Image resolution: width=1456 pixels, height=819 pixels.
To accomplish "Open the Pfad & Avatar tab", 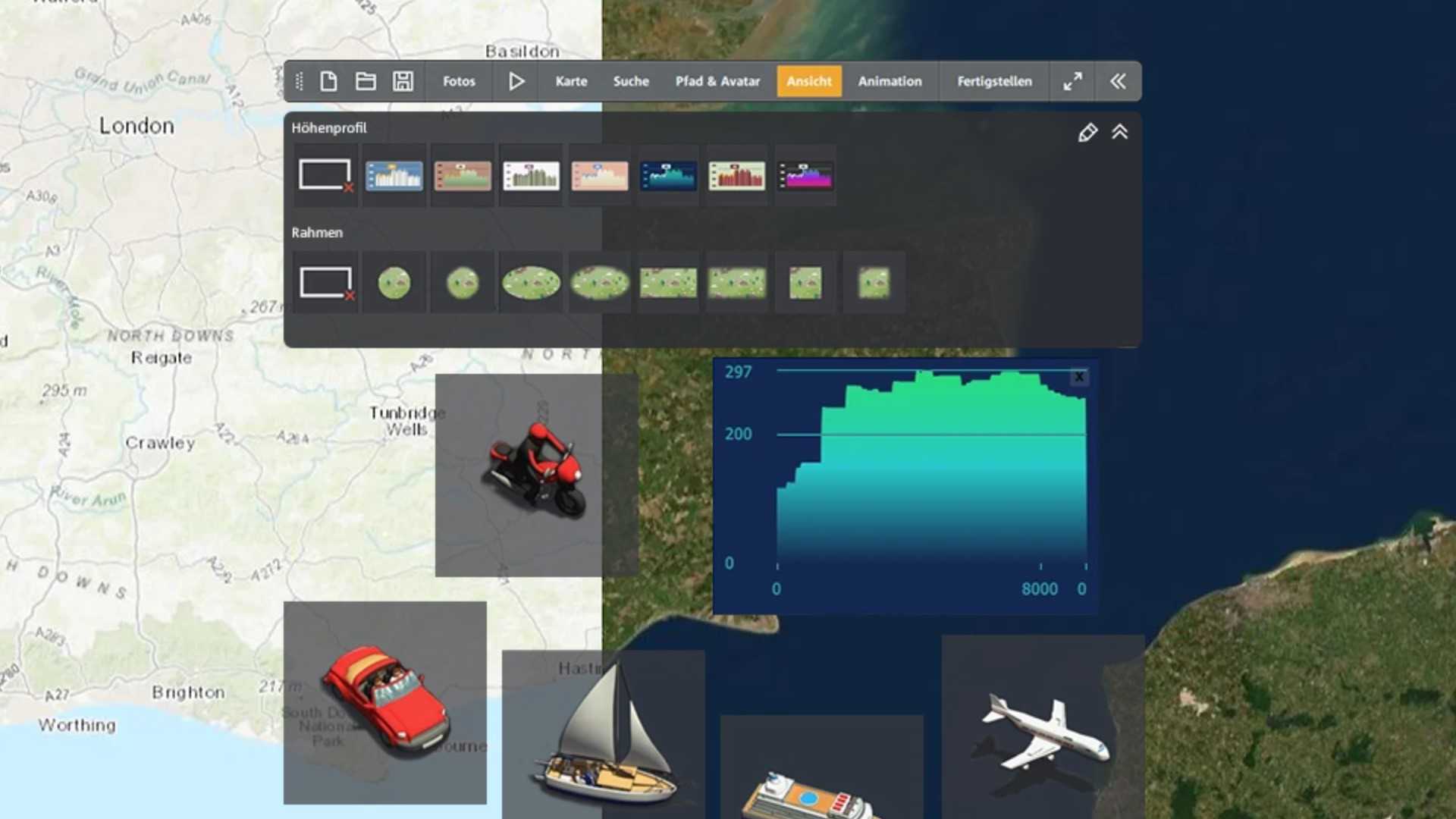I will coord(717,81).
